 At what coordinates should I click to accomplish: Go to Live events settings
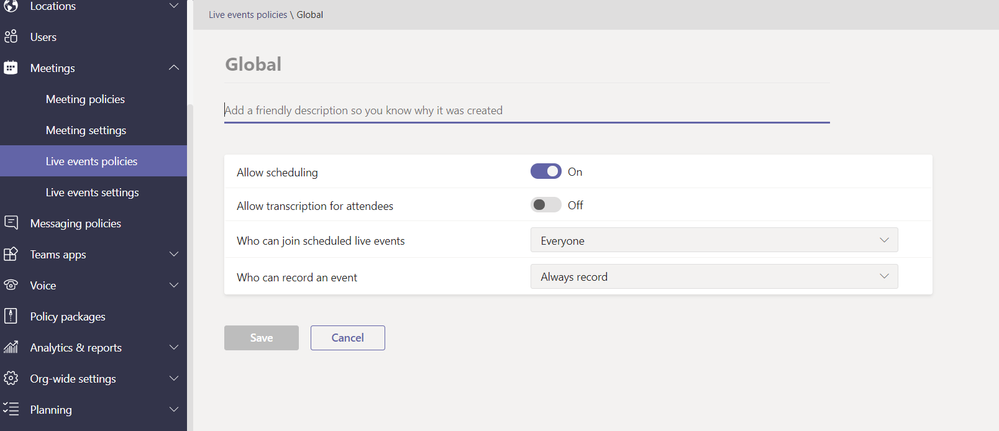coord(92,192)
